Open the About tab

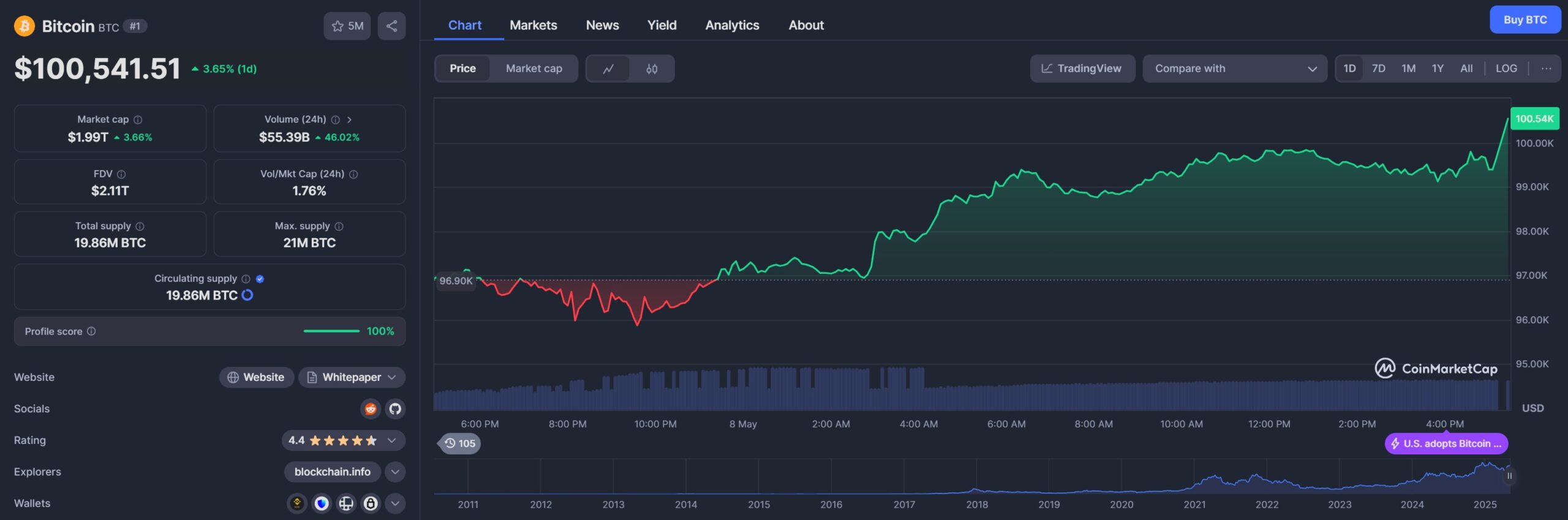coord(806,25)
